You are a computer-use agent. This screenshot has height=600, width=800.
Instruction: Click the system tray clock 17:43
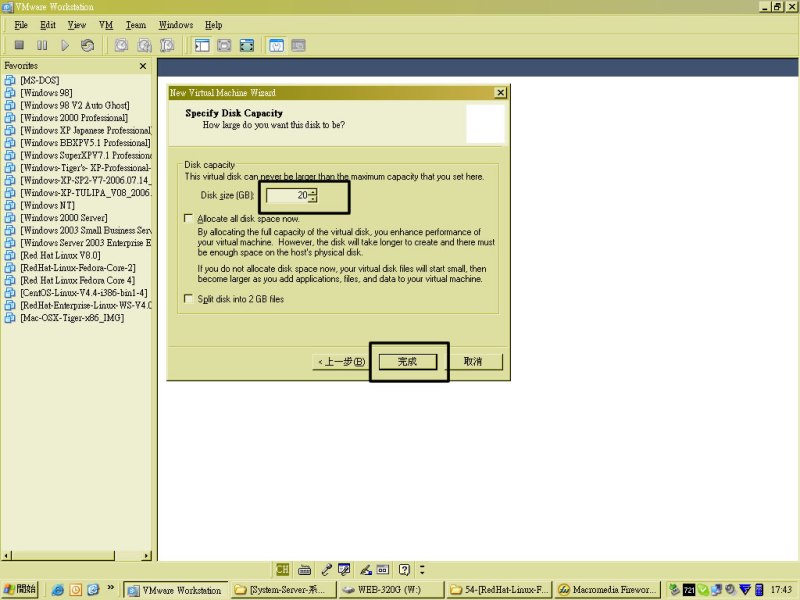point(781,590)
